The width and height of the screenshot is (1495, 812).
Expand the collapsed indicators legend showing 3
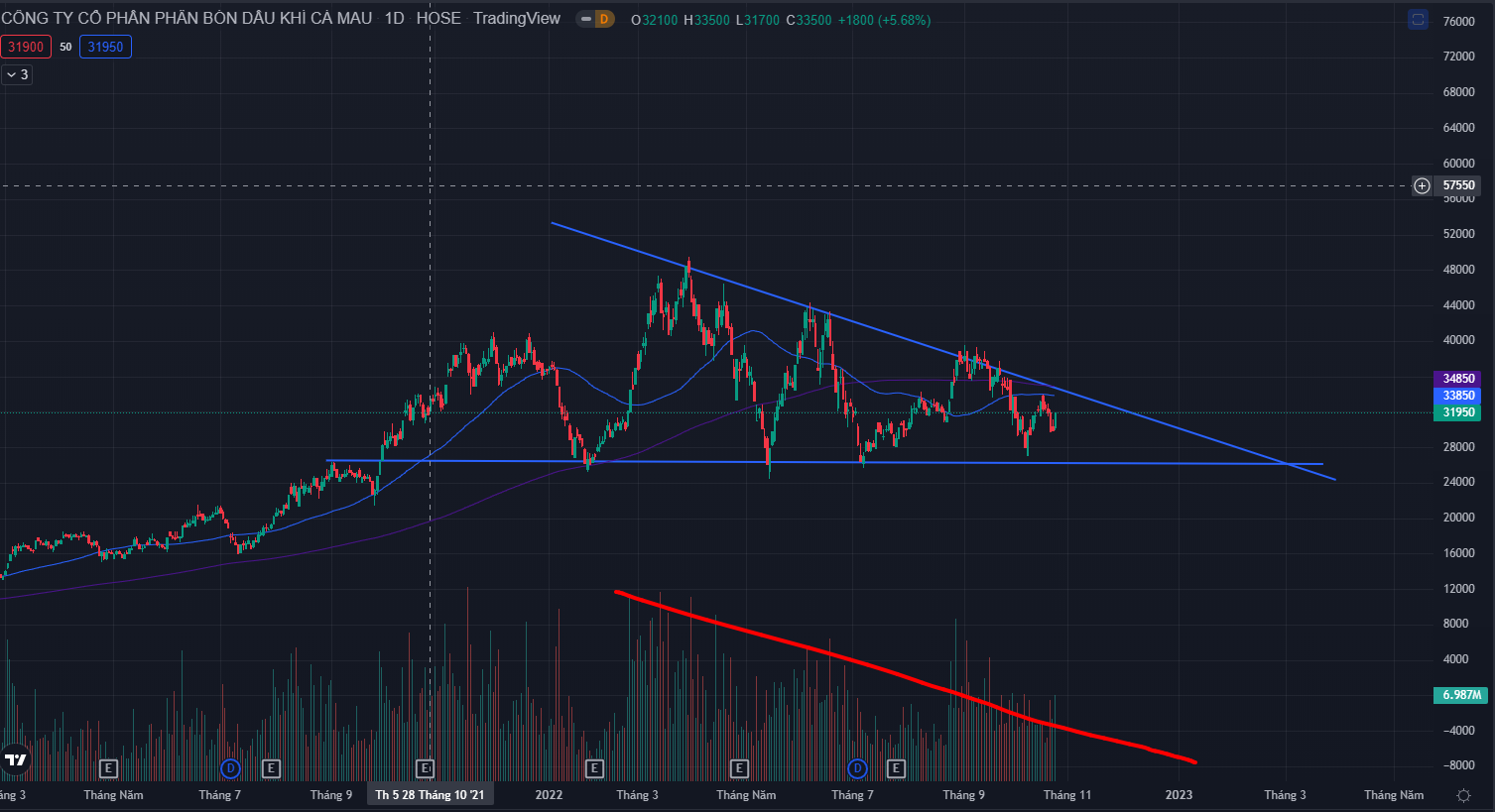click(x=17, y=74)
